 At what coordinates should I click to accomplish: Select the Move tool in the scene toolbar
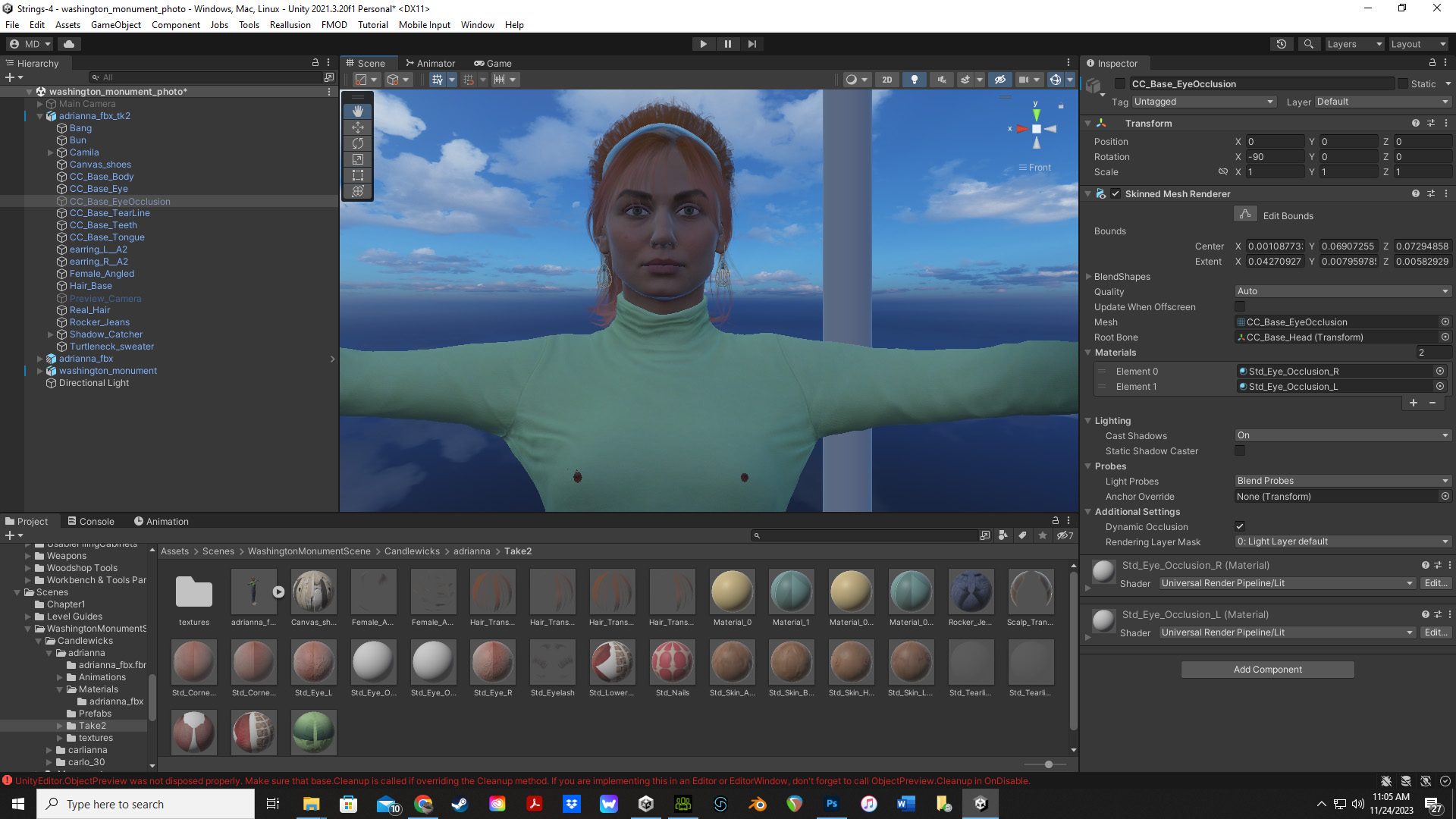(357, 127)
